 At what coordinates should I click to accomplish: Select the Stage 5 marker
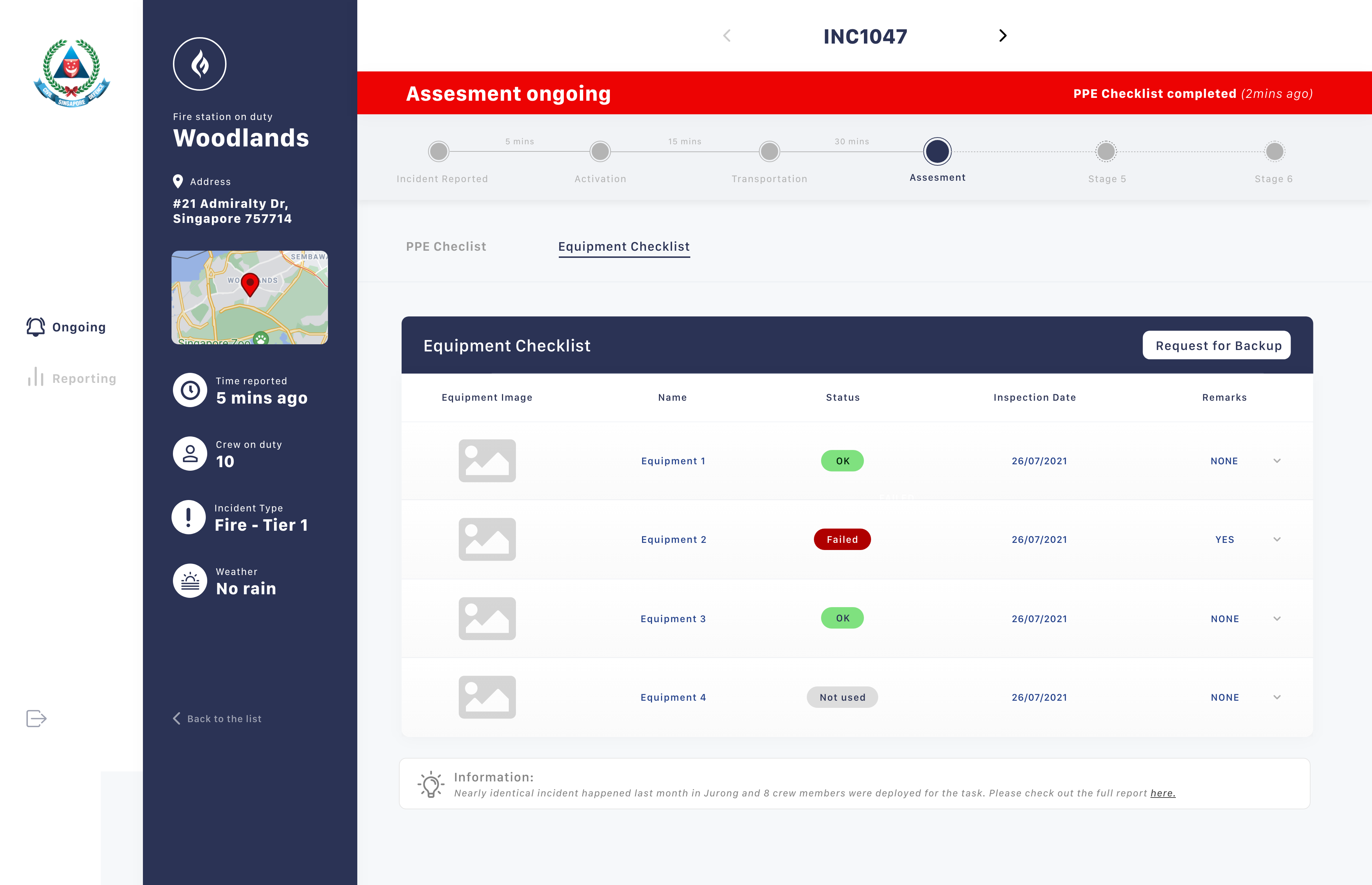point(1106,152)
